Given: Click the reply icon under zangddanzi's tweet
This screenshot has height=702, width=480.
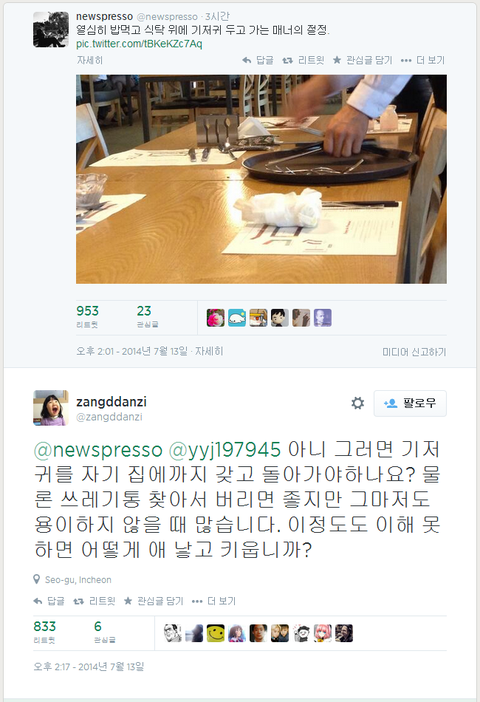Looking at the screenshot, I should [38, 601].
